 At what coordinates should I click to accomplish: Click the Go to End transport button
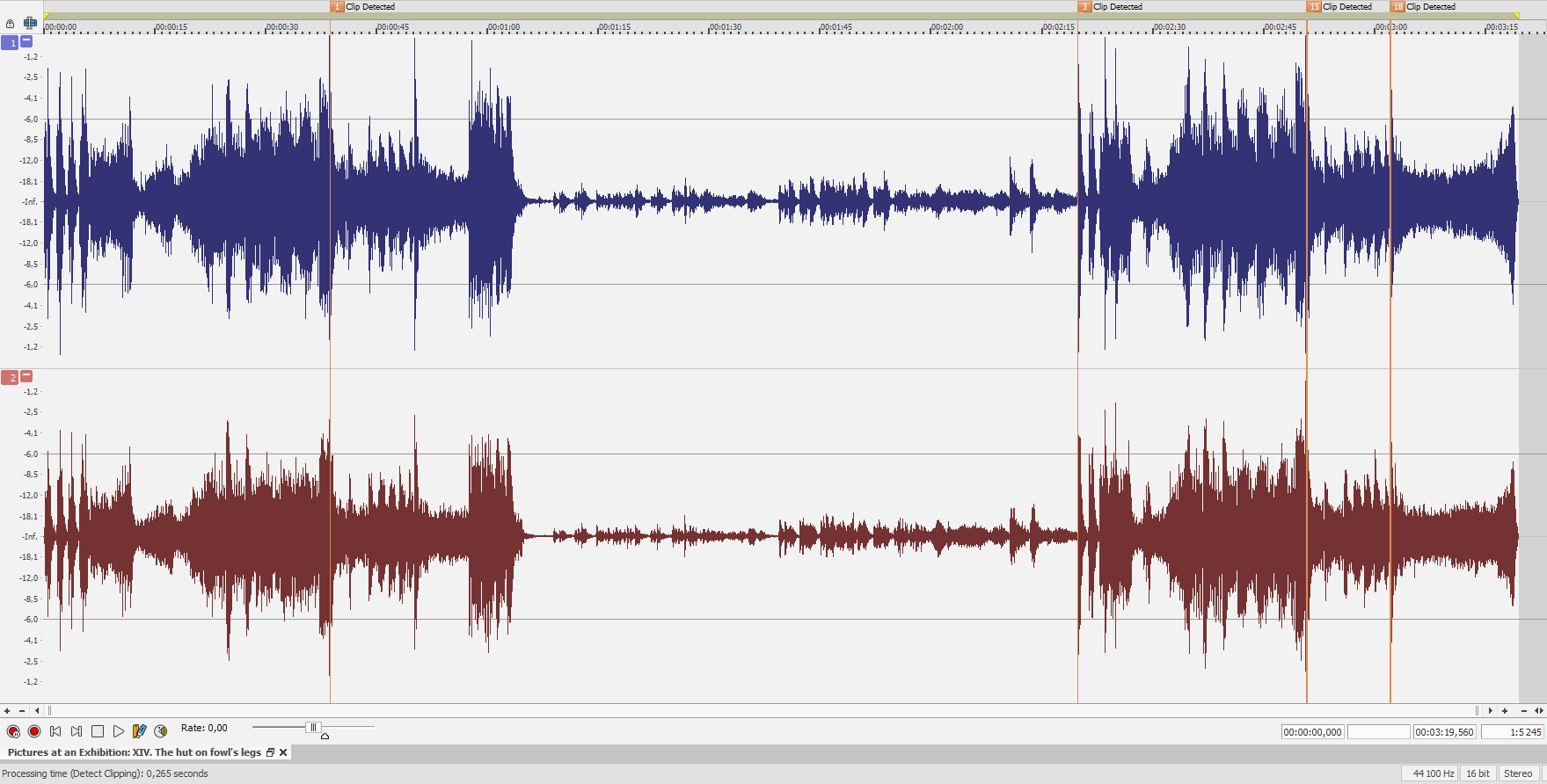point(77,731)
